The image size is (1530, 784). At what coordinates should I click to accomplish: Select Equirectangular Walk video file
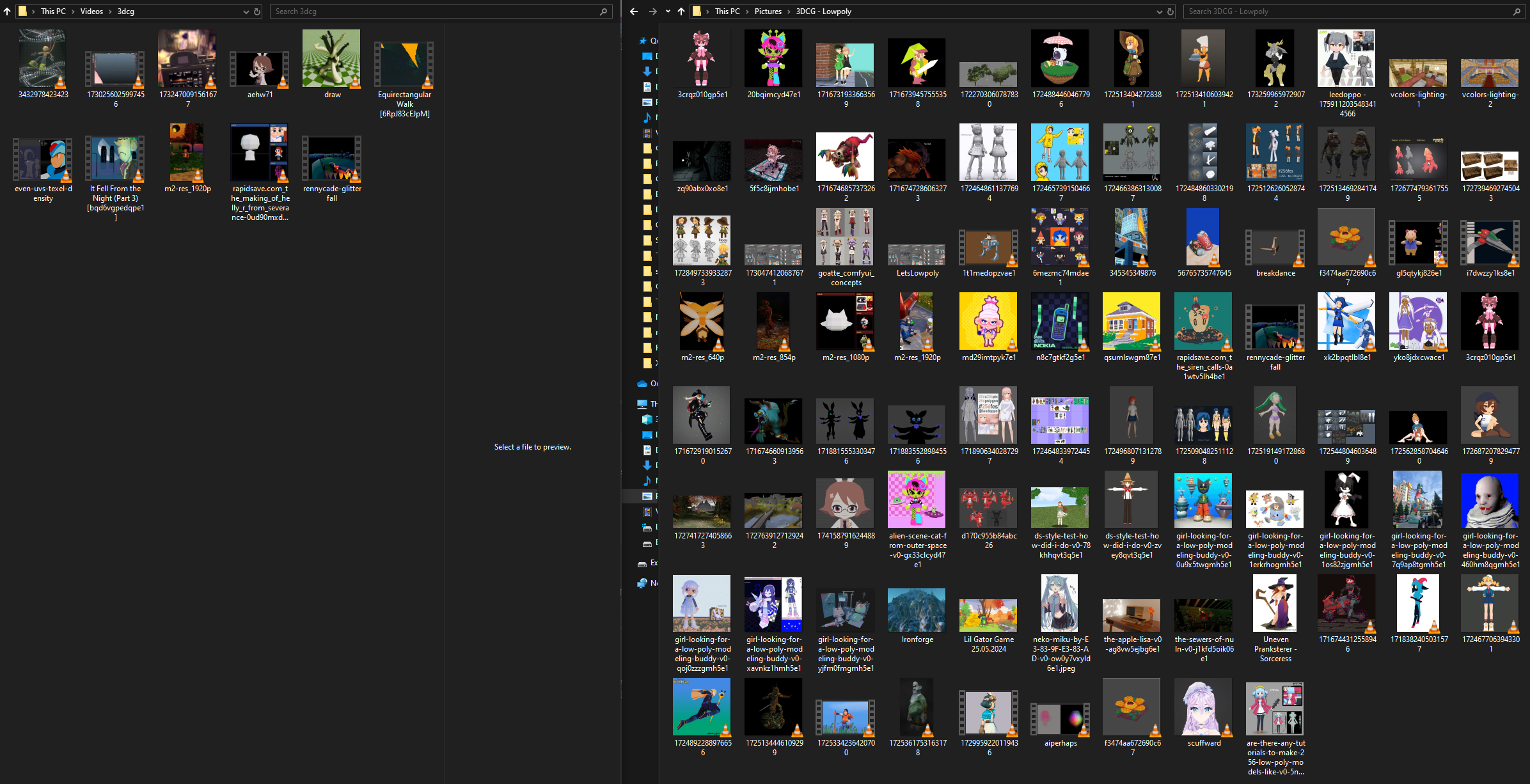tap(404, 79)
